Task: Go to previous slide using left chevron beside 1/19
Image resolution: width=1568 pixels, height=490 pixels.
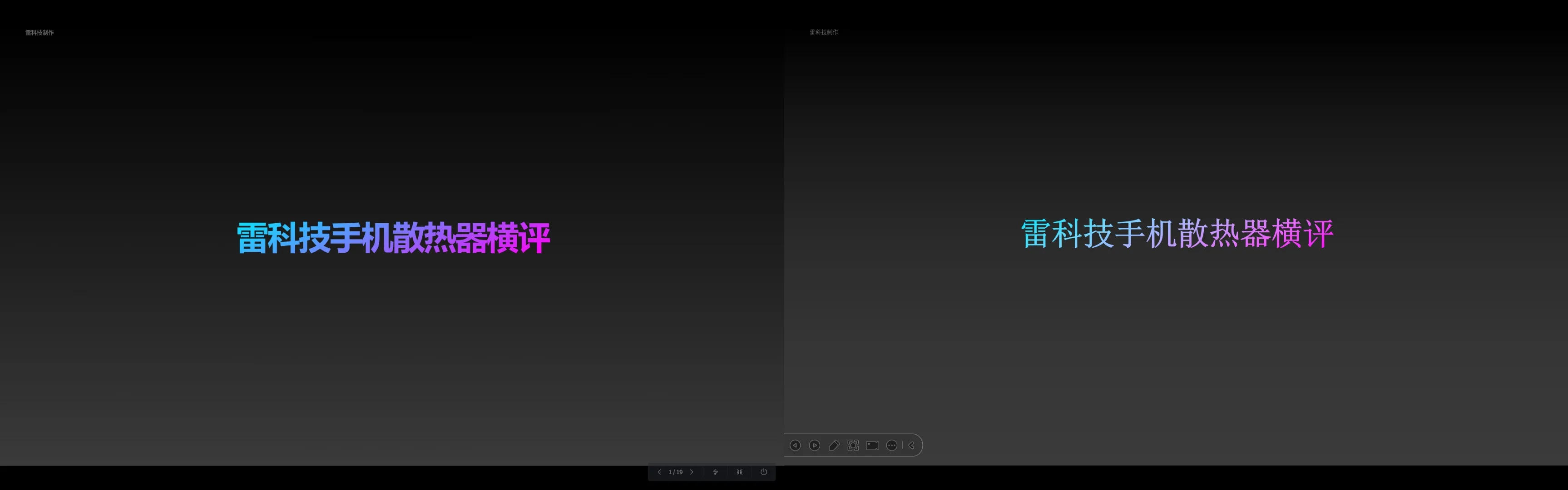Action: pyautogui.click(x=659, y=472)
